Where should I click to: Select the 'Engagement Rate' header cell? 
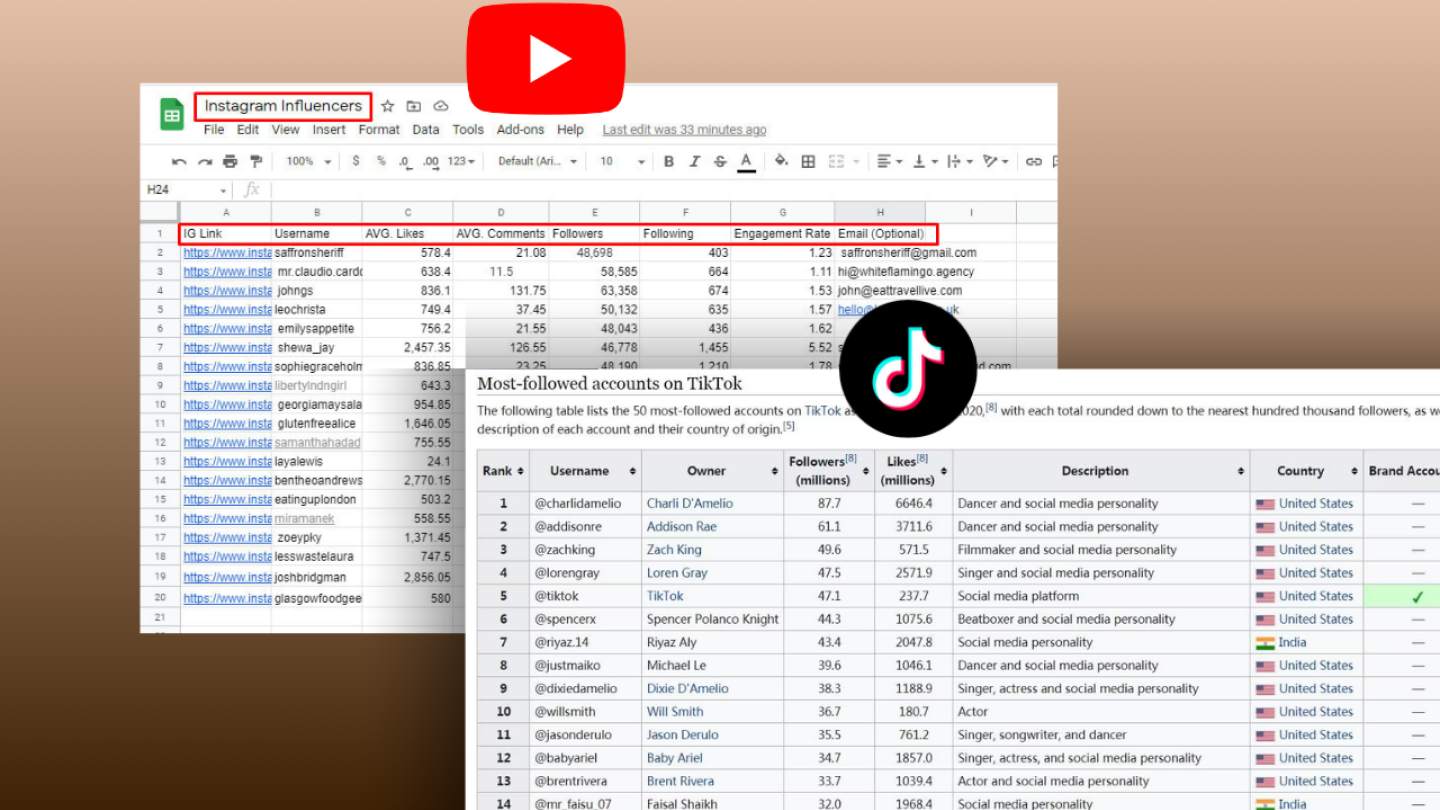783,233
